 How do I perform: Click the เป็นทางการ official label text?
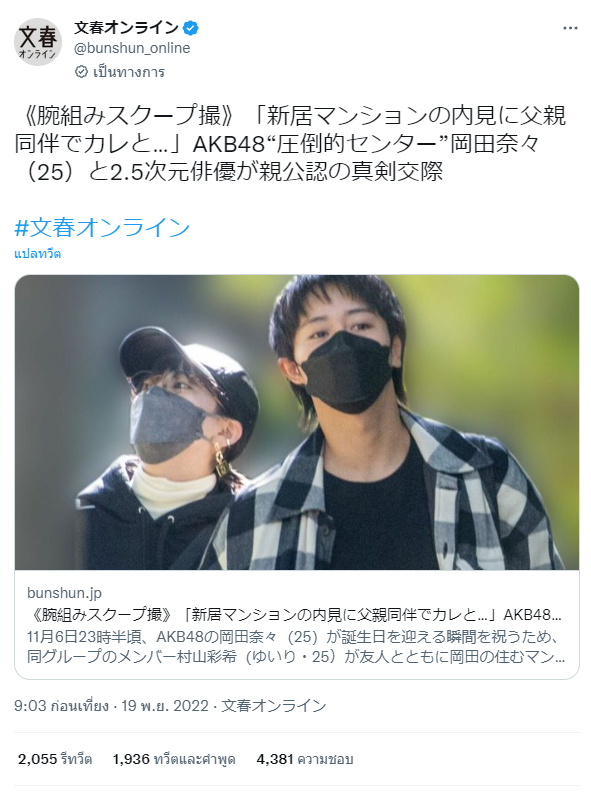click(129, 72)
